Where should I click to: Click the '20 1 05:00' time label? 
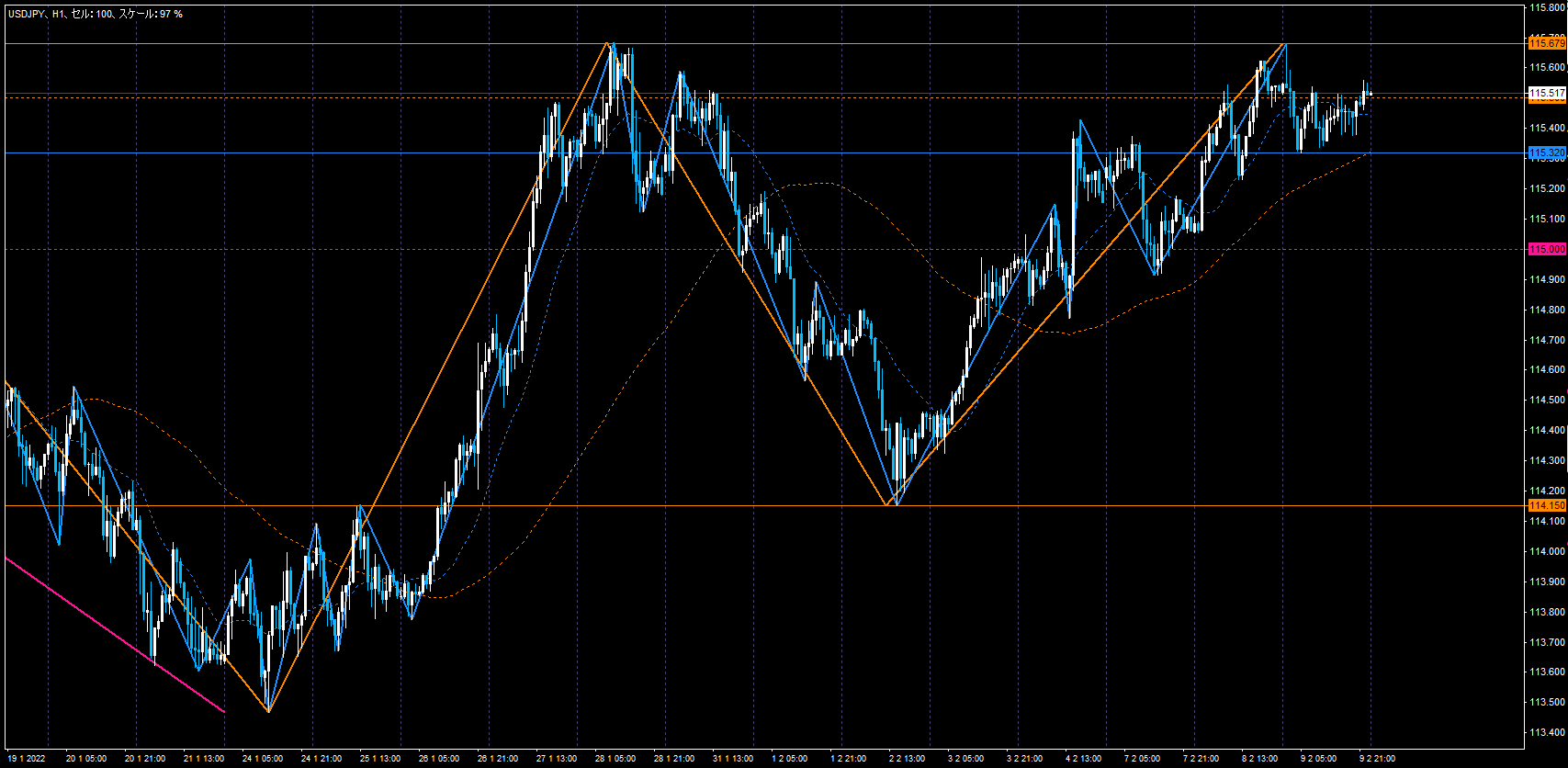pos(85,759)
